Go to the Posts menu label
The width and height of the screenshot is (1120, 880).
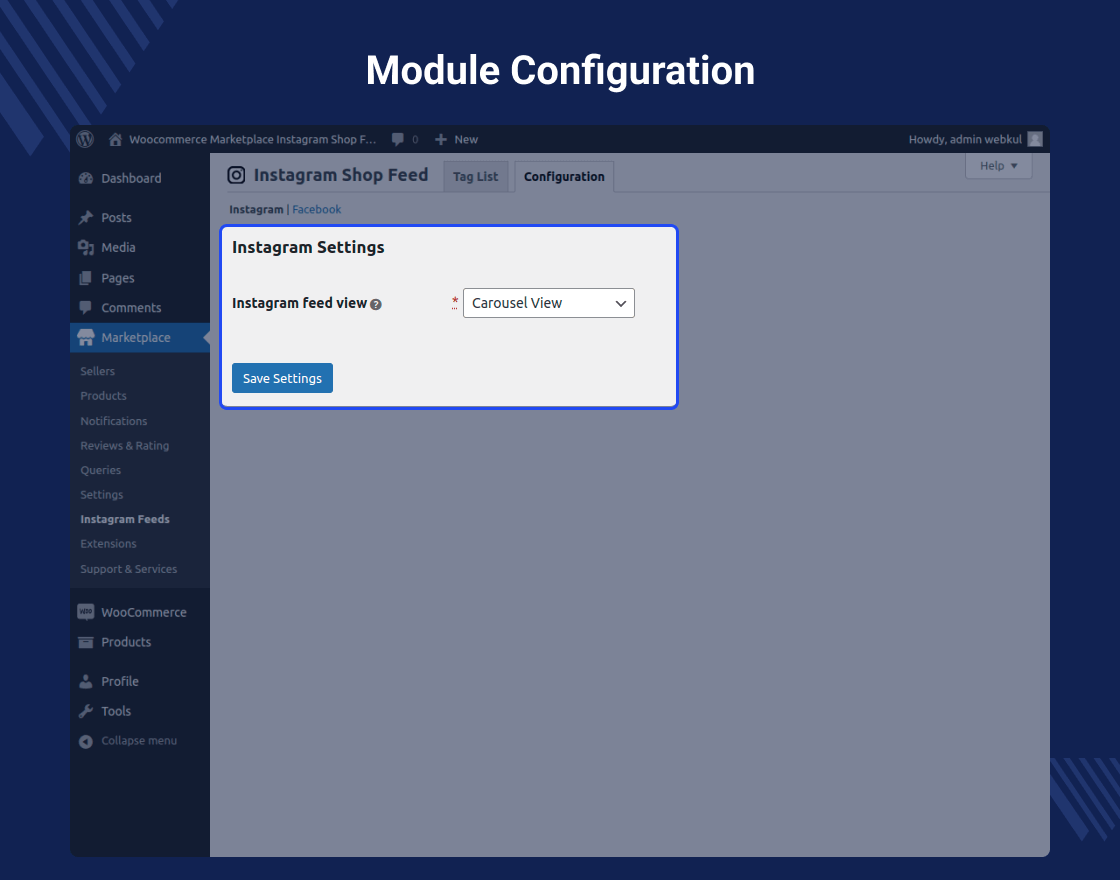pos(116,218)
